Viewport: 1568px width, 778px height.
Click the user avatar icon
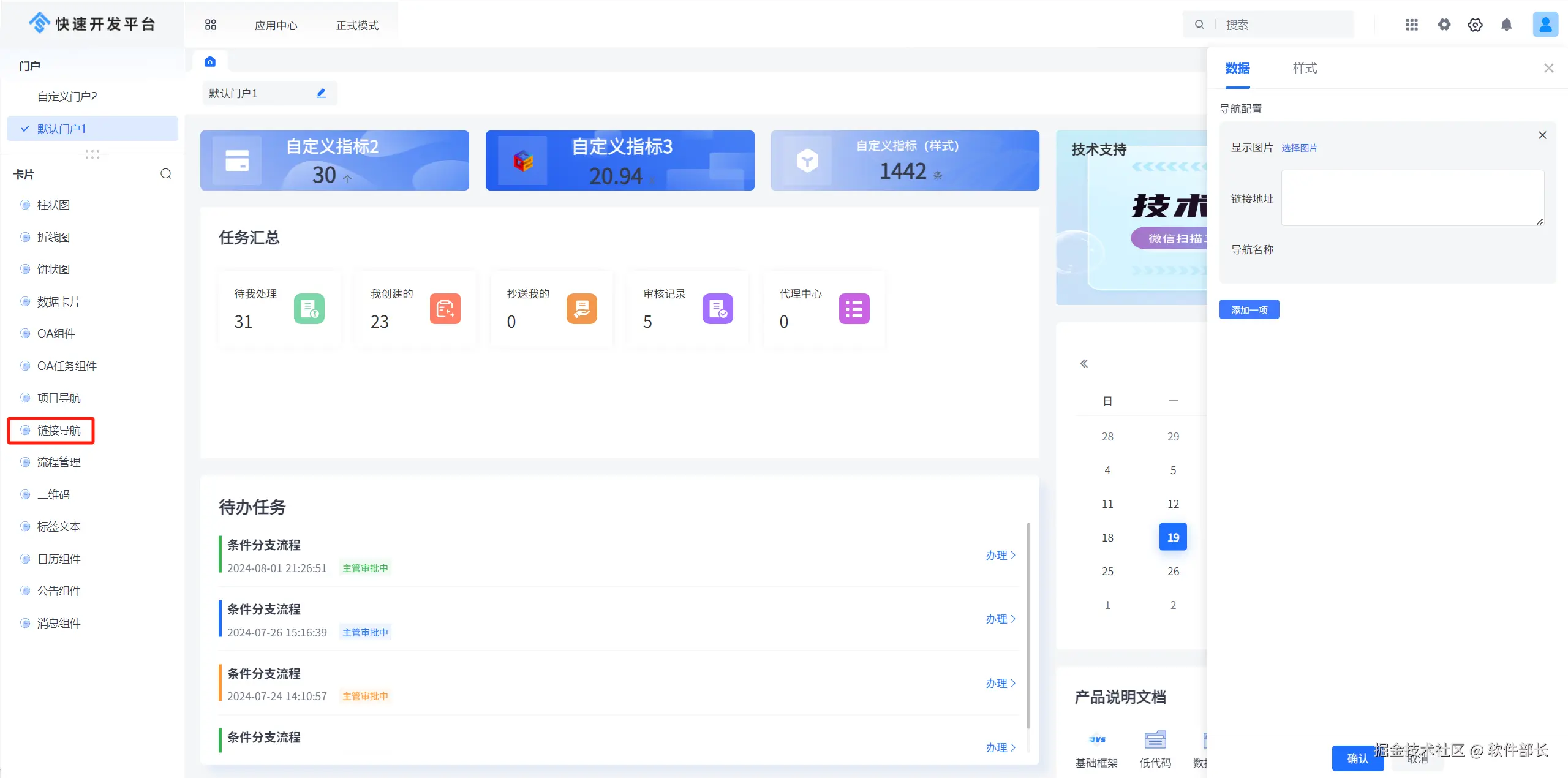1545,25
